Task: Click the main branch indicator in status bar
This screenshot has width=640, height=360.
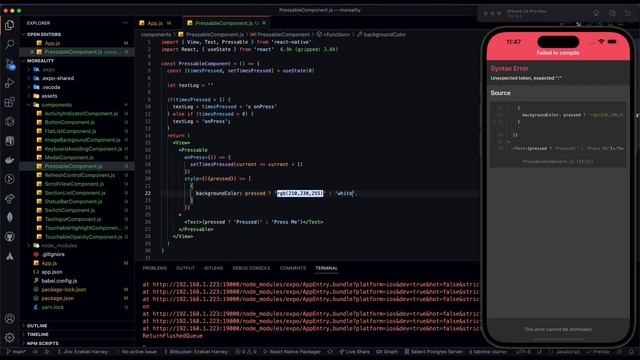Action: point(16,351)
